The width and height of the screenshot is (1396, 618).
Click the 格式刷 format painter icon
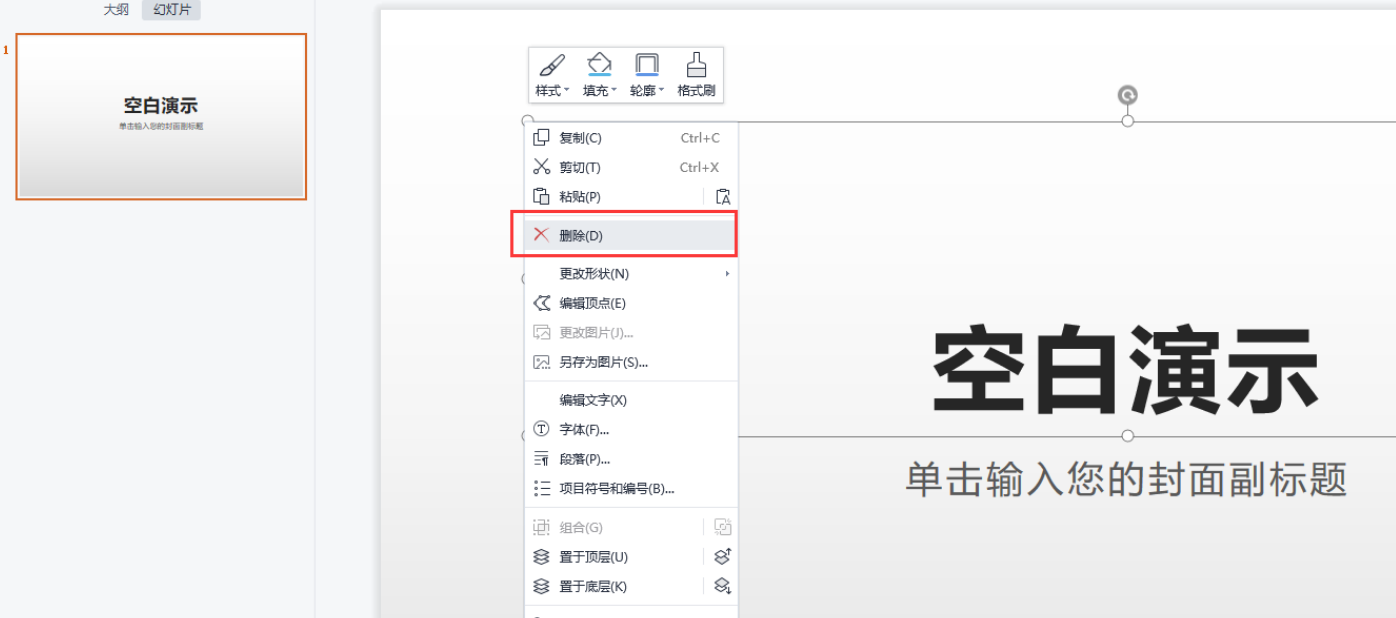[696, 65]
